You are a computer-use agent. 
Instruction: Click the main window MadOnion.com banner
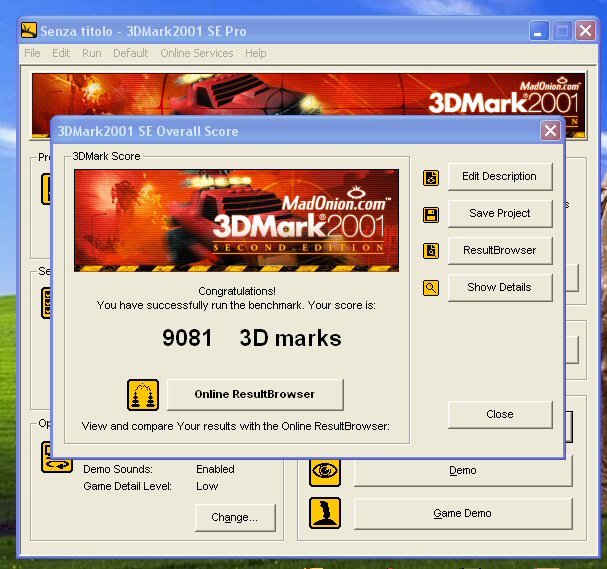click(x=309, y=94)
